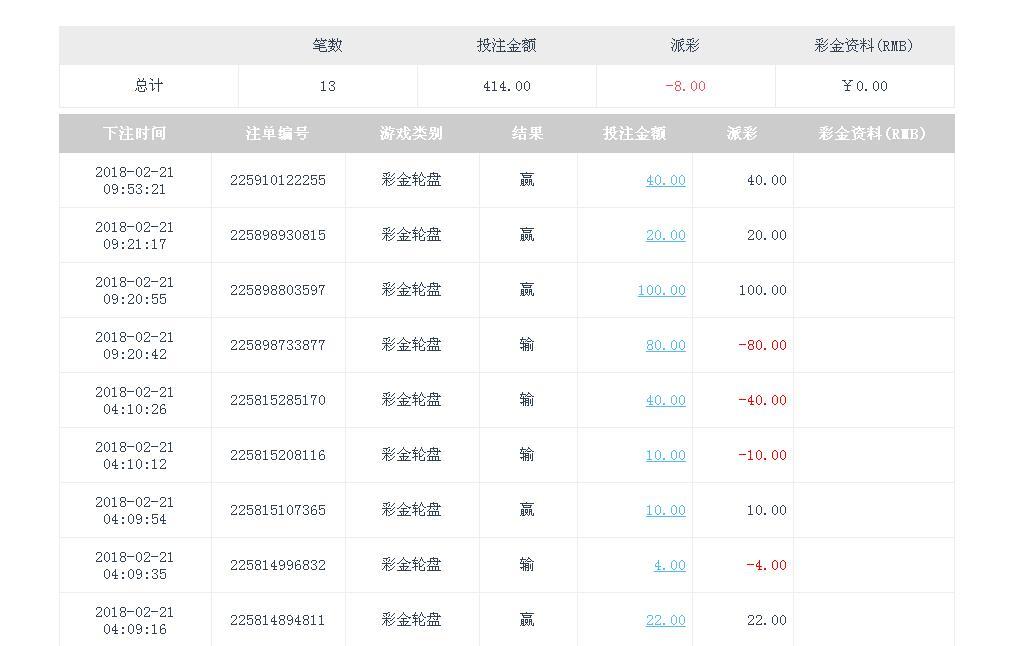Open the 40.00 link for bet 225910122255
The height and width of the screenshot is (646, 1018).
coord(665,180)
